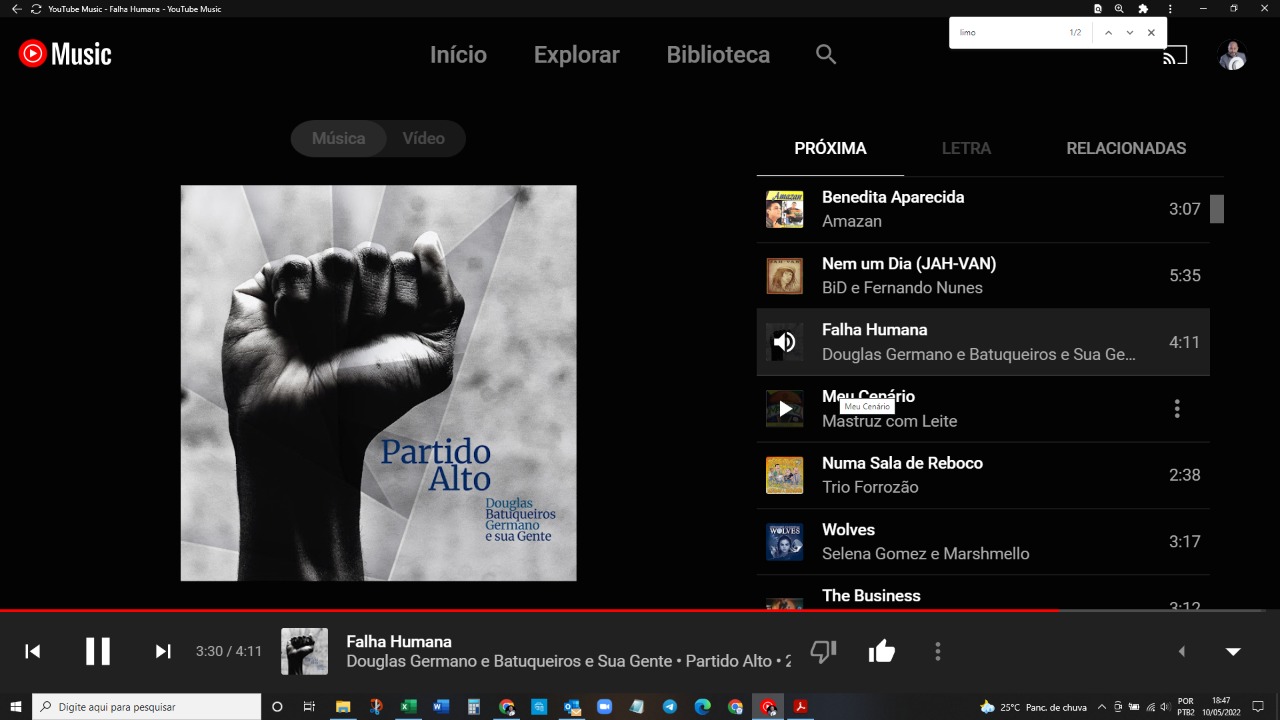Open player bar three-dot menu
1280x720 pixels.
937,652
